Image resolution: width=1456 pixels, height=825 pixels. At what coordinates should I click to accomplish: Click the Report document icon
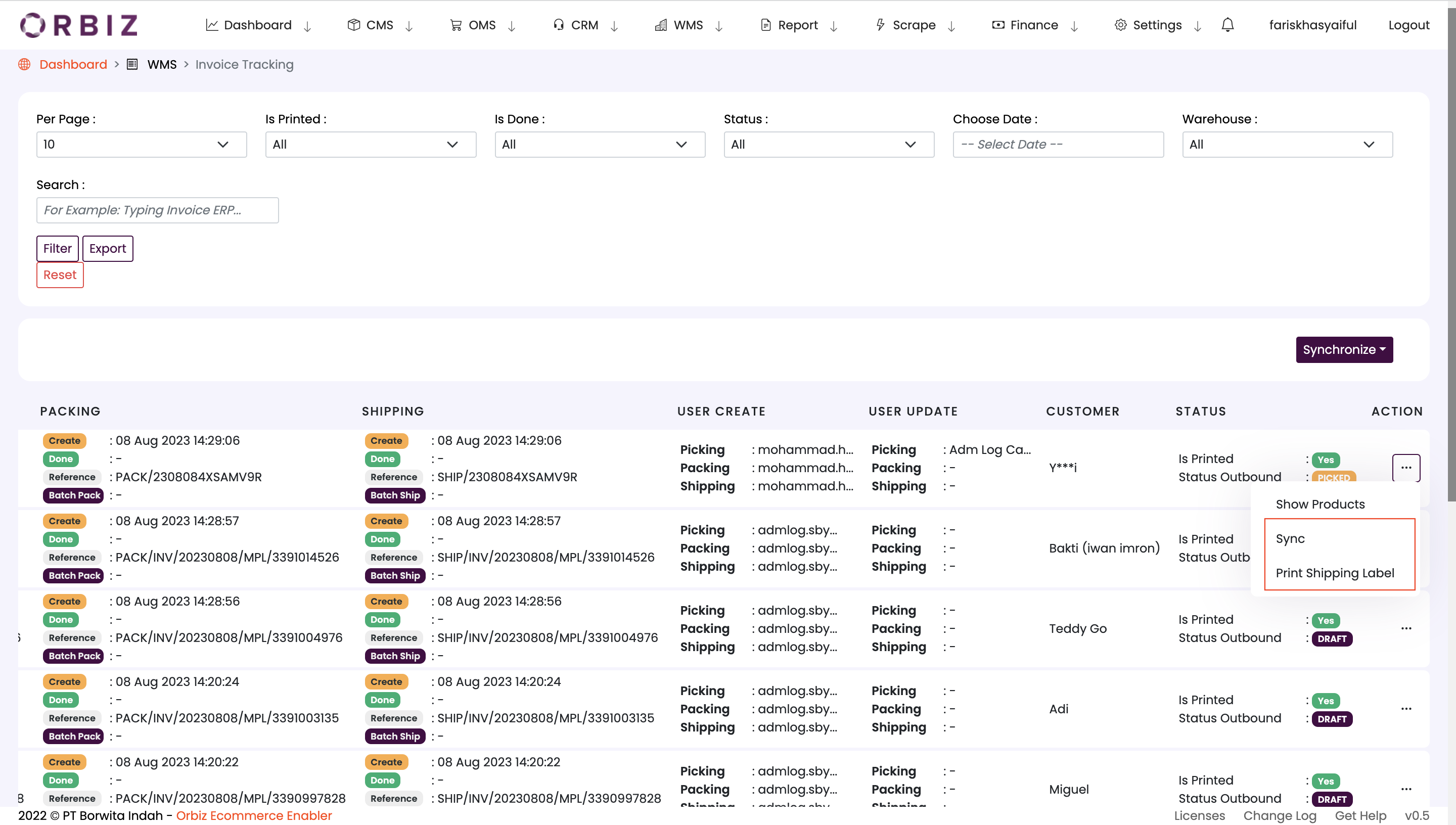click(x=765, y=25)
